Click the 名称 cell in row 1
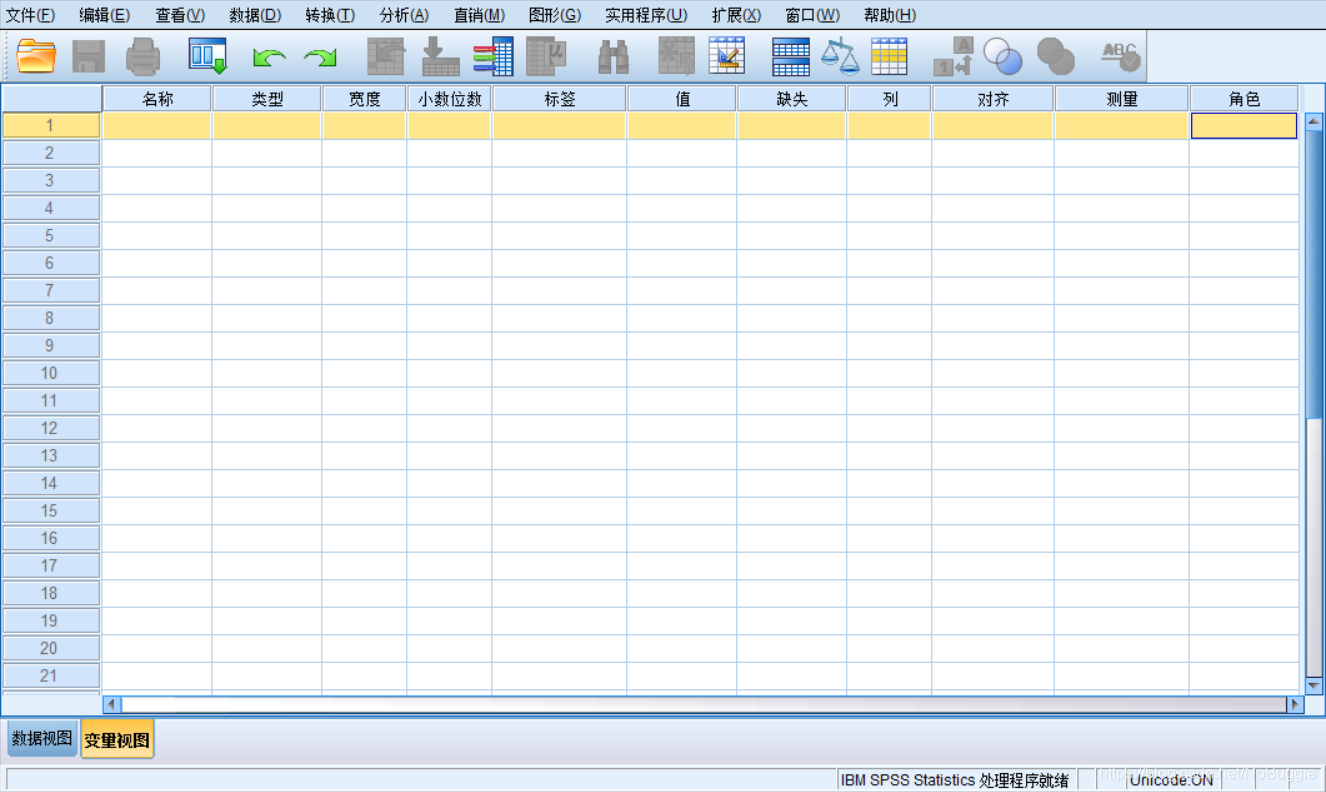This screenshot has height=792, width=1326. (157, 126)
